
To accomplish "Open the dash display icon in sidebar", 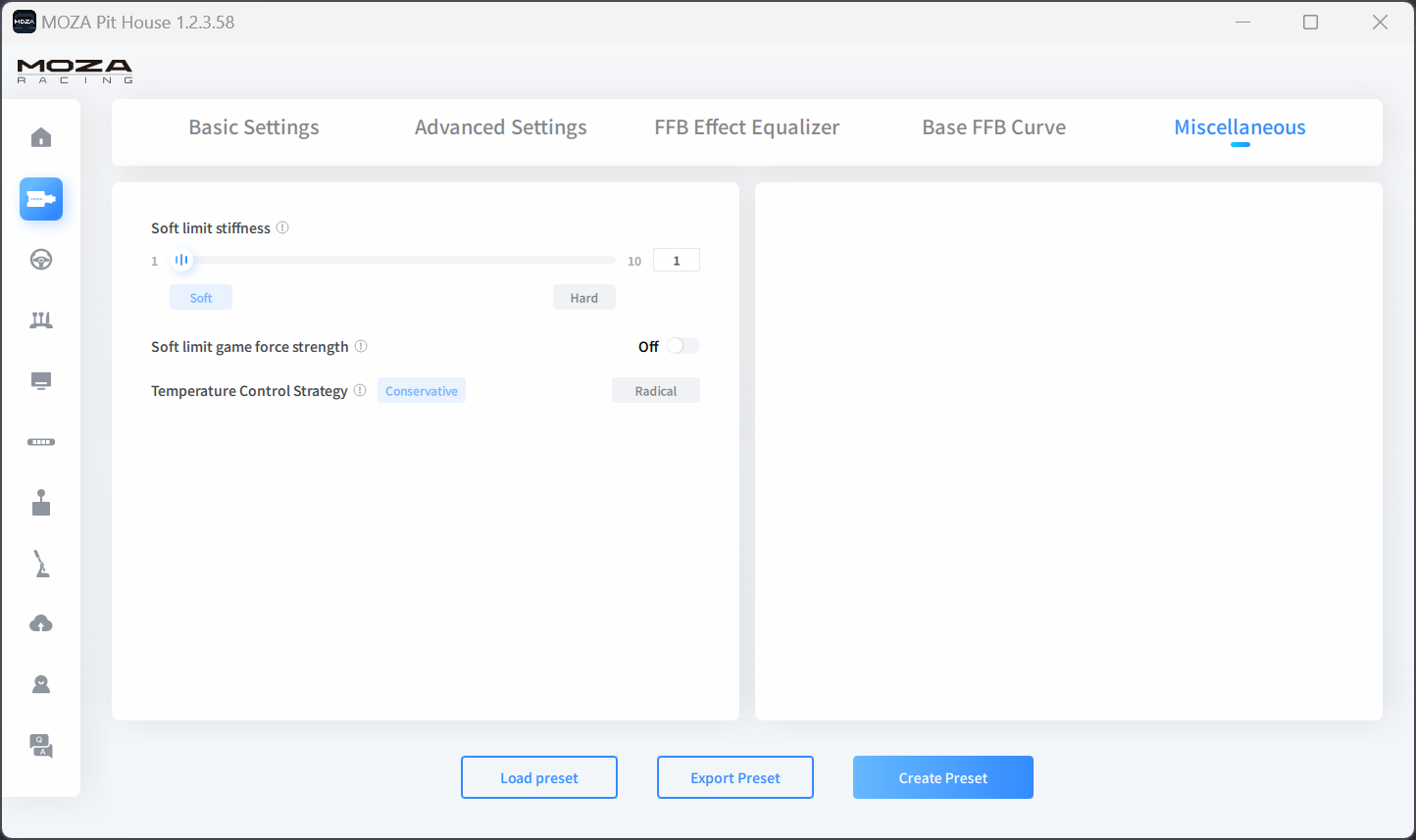I will point(41,381).
